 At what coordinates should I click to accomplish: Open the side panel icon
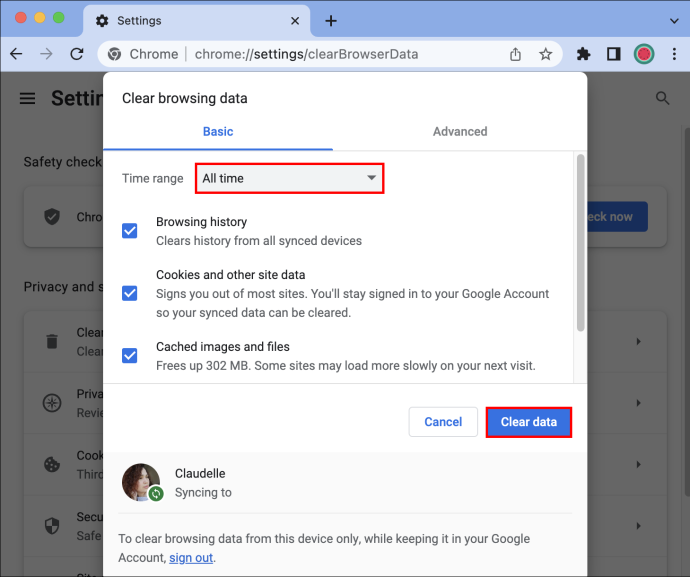[x=613, y=54]
